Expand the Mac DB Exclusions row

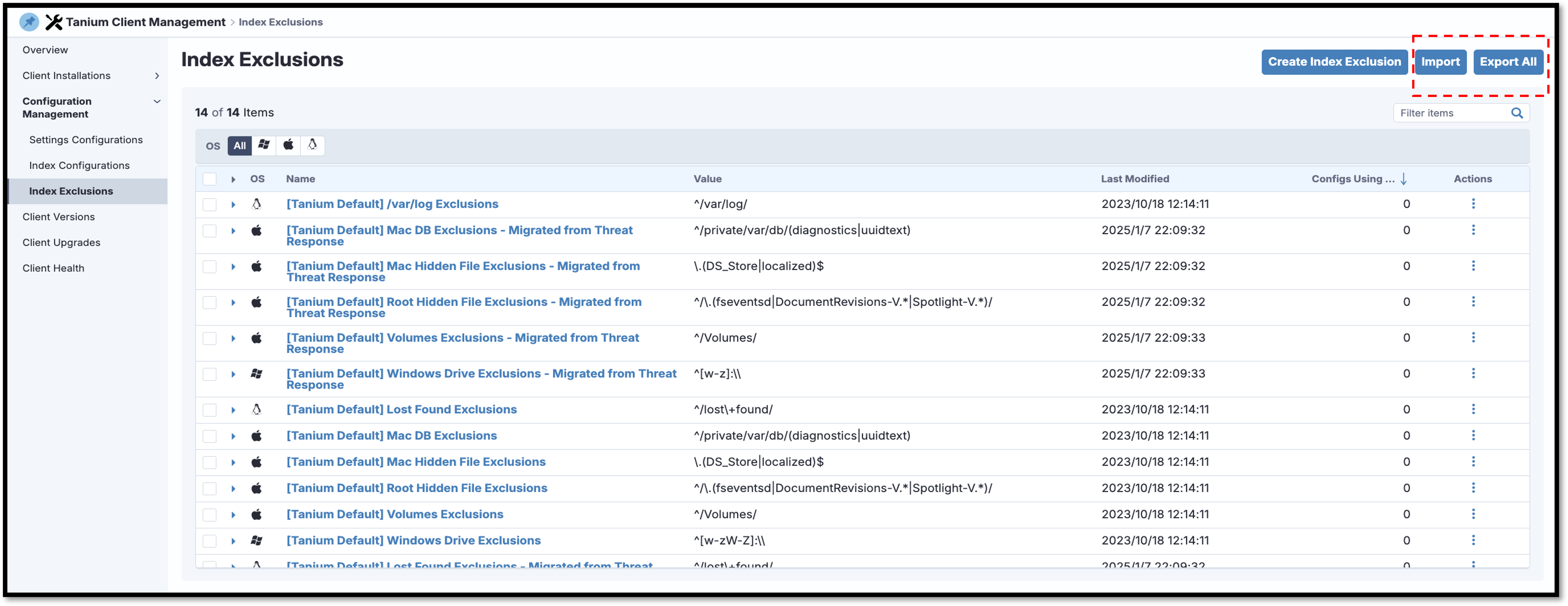click(233, 436)
